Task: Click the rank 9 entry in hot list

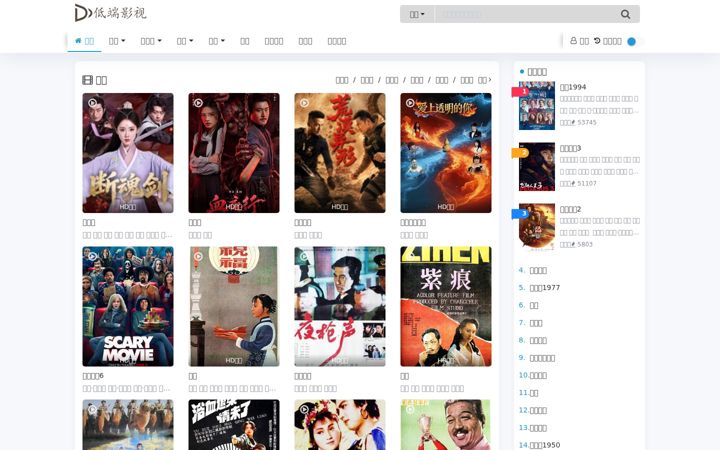Action: [x=542, y=358]
